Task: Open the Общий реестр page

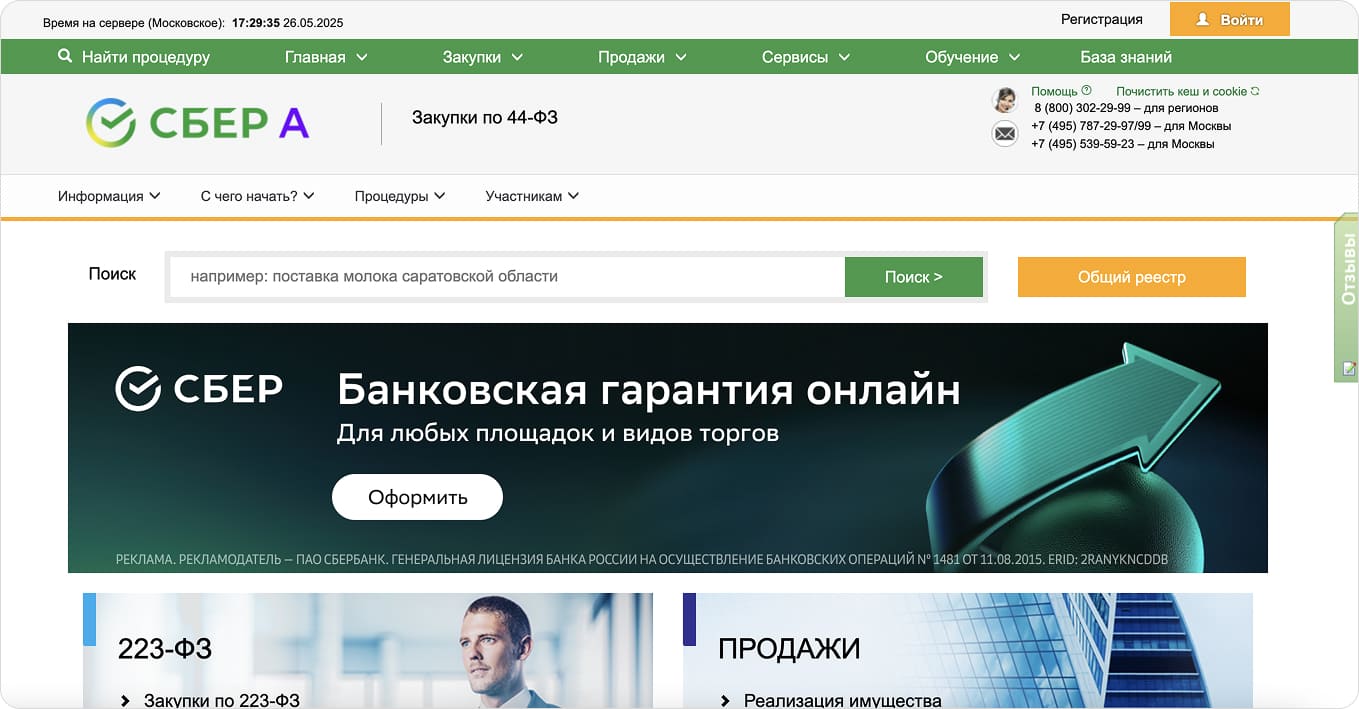Action: click(x=1131, y=277)
